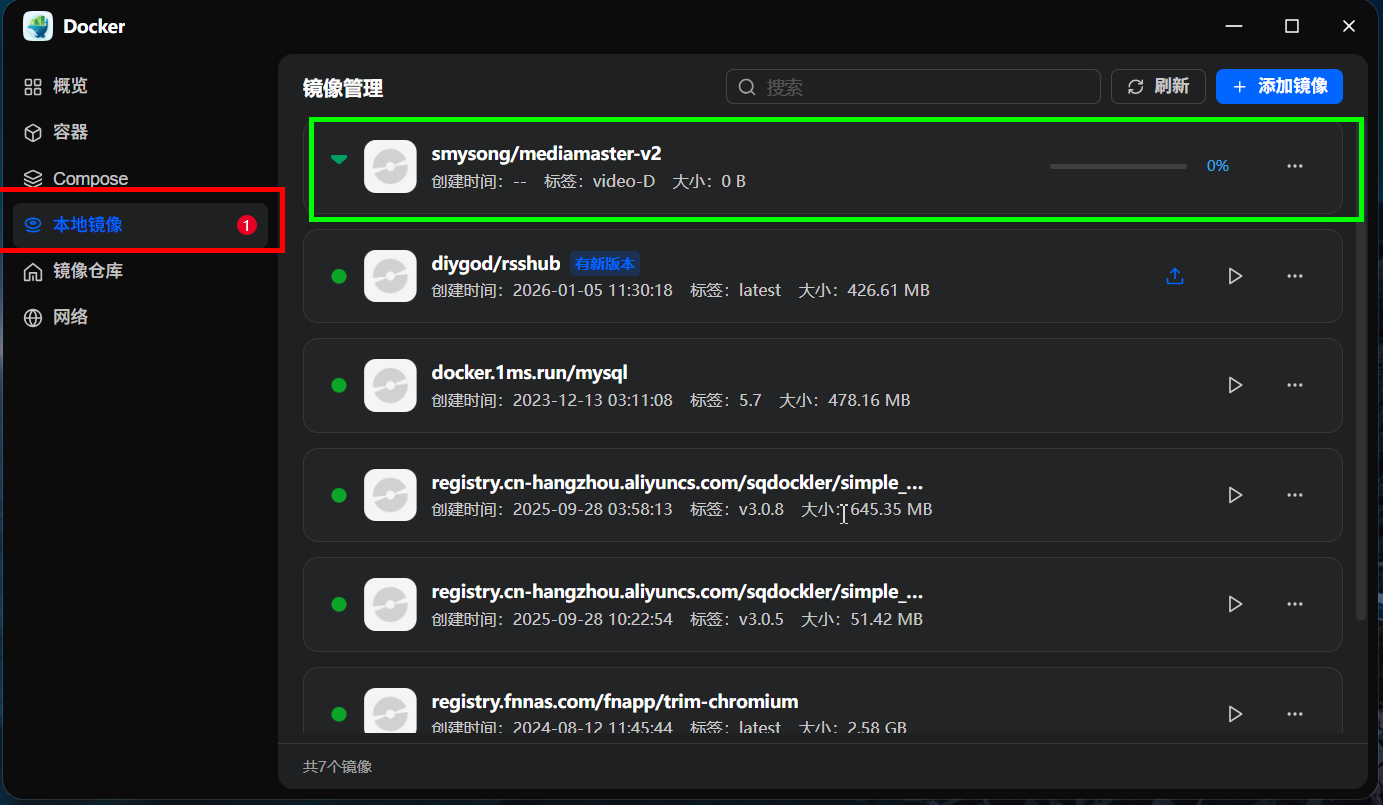The width and height of the screenshot is (1383, 805).
Task: Click the smysong/mediamaster-v2 image name
Action: pyautogui.click(x=547, y=154)
